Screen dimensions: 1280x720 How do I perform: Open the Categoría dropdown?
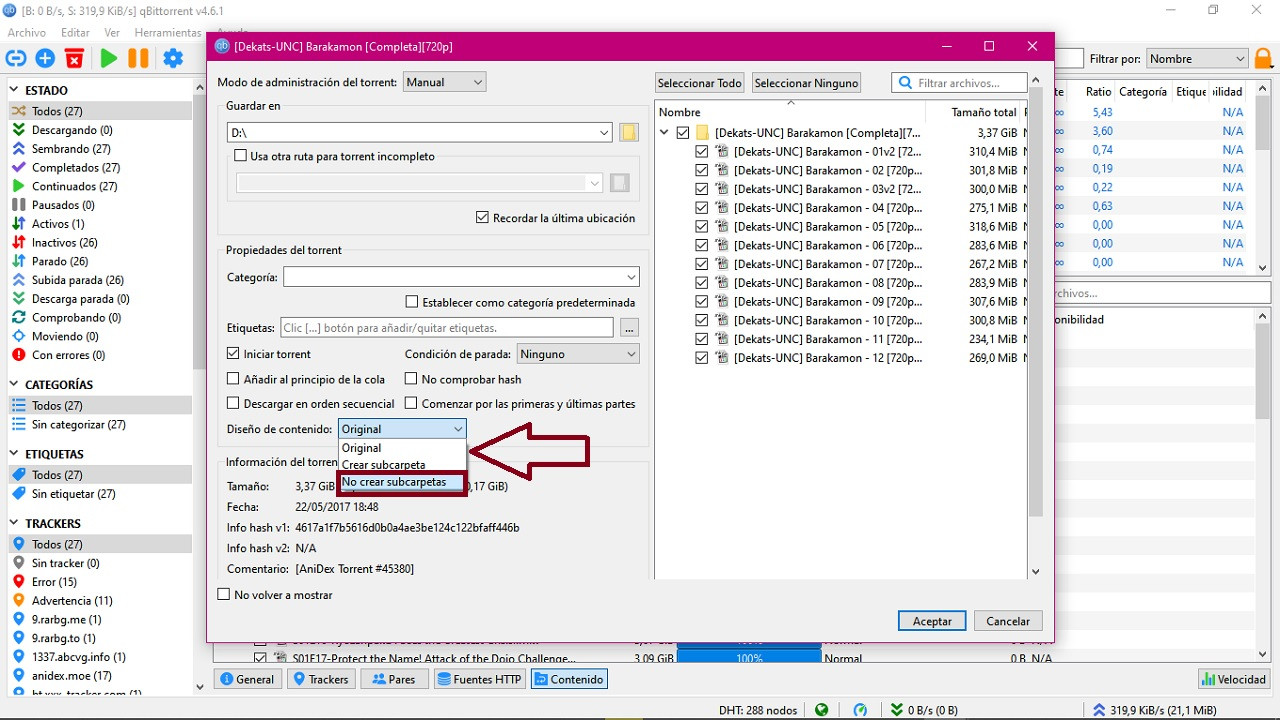[x=461, y=277]
